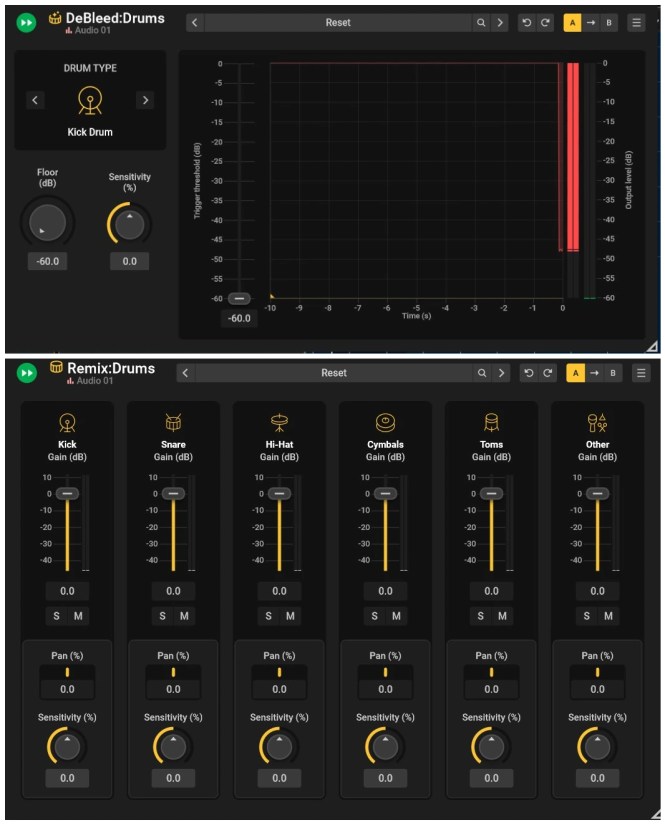Open hamburger menu in DeBleed:Drums
The image size is (665, 825).
(x=636, y=23)
